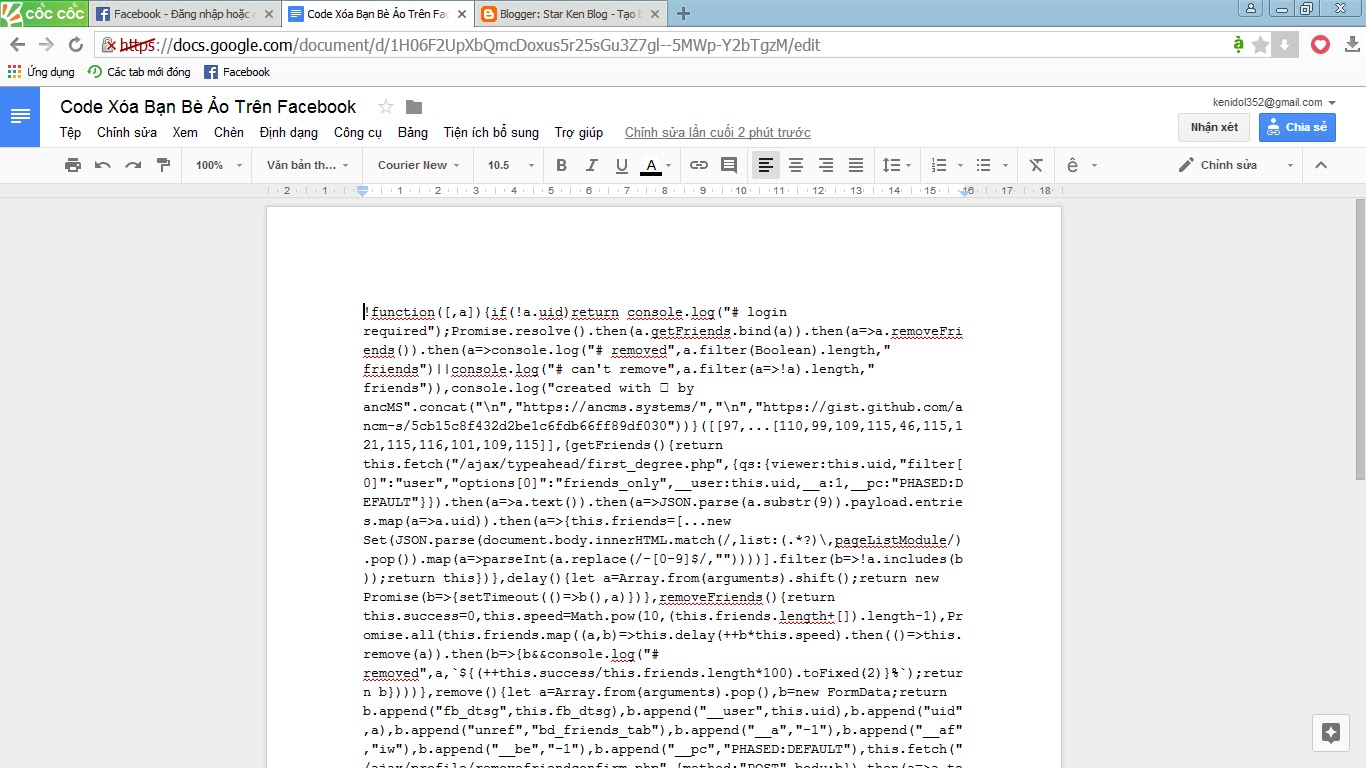
Task: Undo last action with undo arrow
Action: tap(103, 165)
